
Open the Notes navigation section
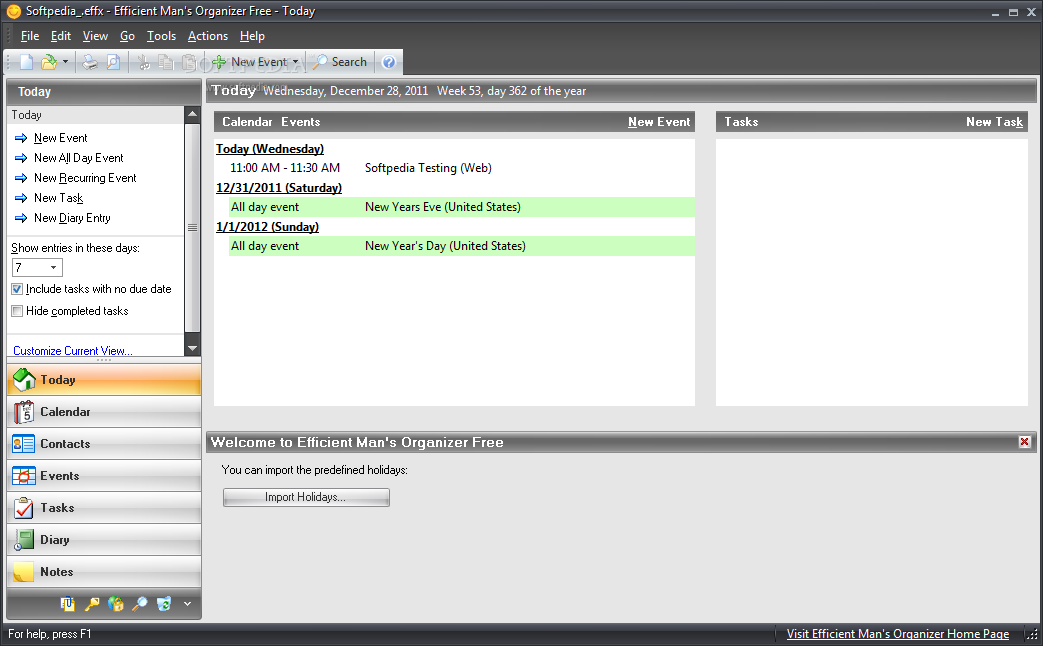(x=104, y=571)
